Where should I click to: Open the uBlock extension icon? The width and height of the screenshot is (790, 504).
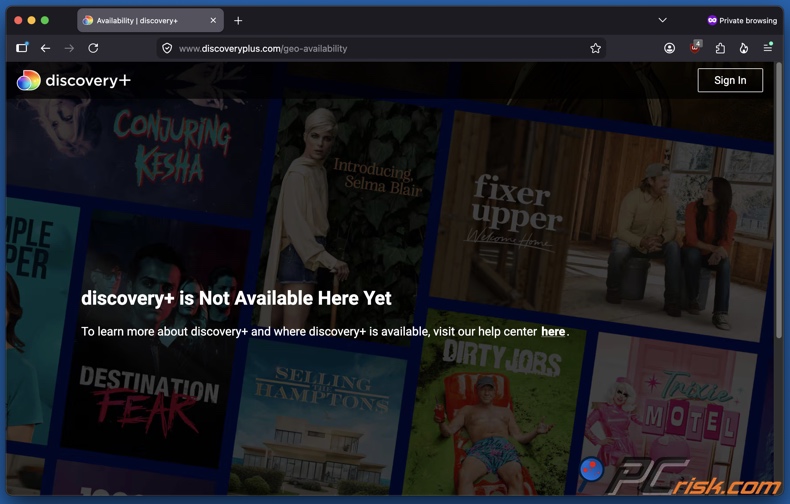coord(695,47)
